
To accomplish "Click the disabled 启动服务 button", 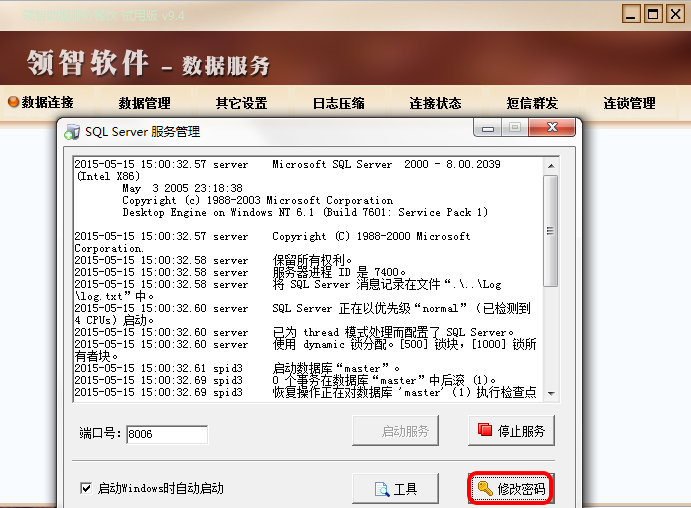I will click(x=395, y=430).
